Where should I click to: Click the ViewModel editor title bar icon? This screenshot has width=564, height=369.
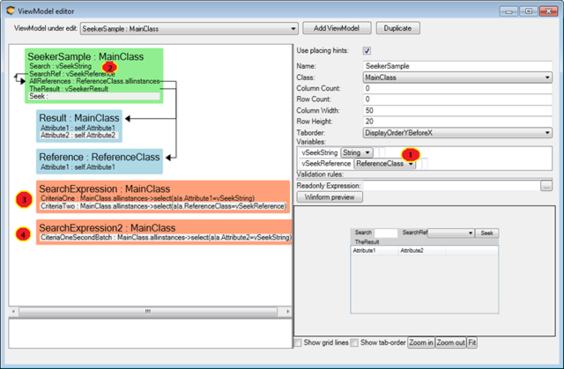click(x=10, y=10)
